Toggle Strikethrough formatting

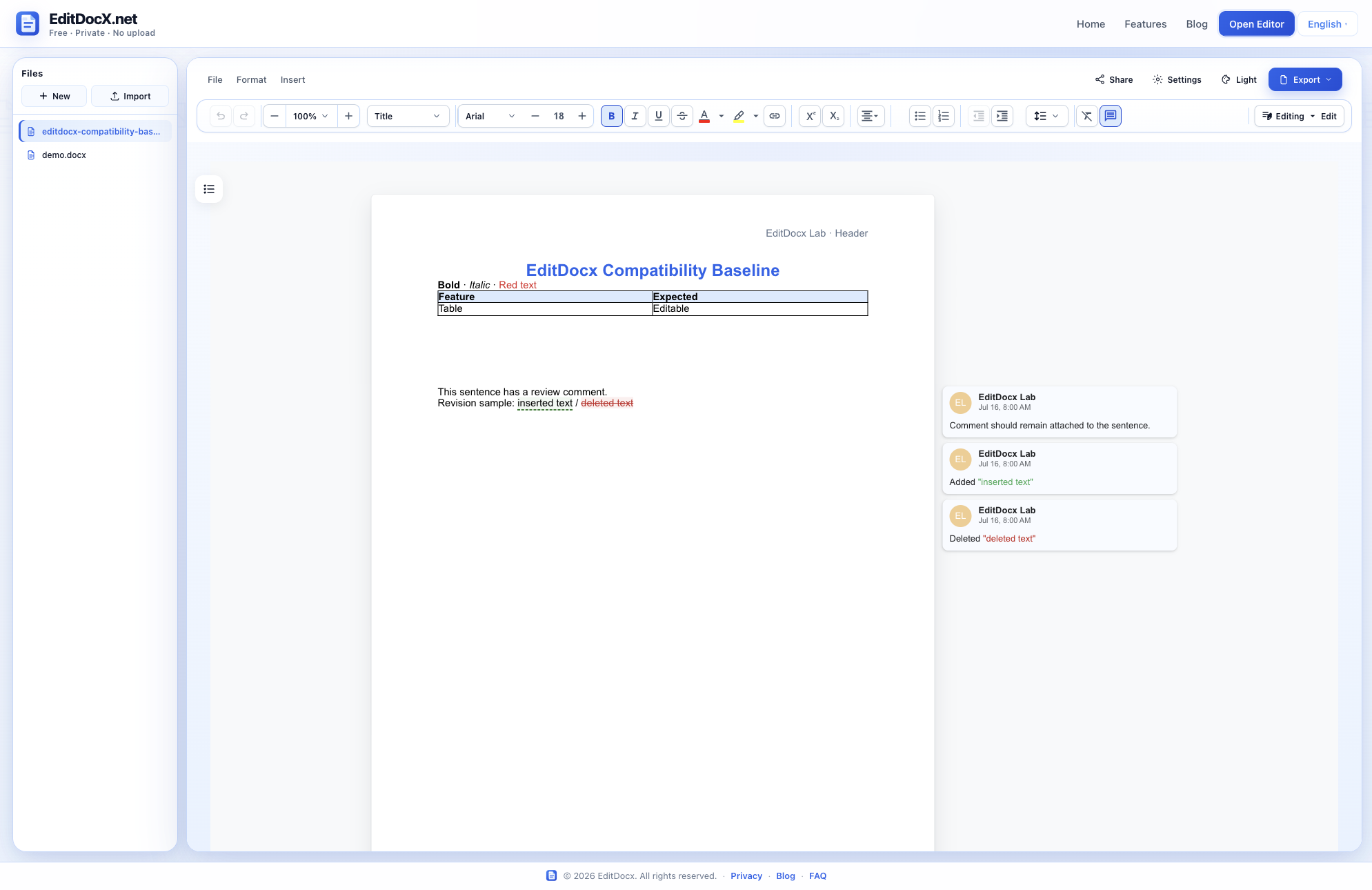point(682,116)
